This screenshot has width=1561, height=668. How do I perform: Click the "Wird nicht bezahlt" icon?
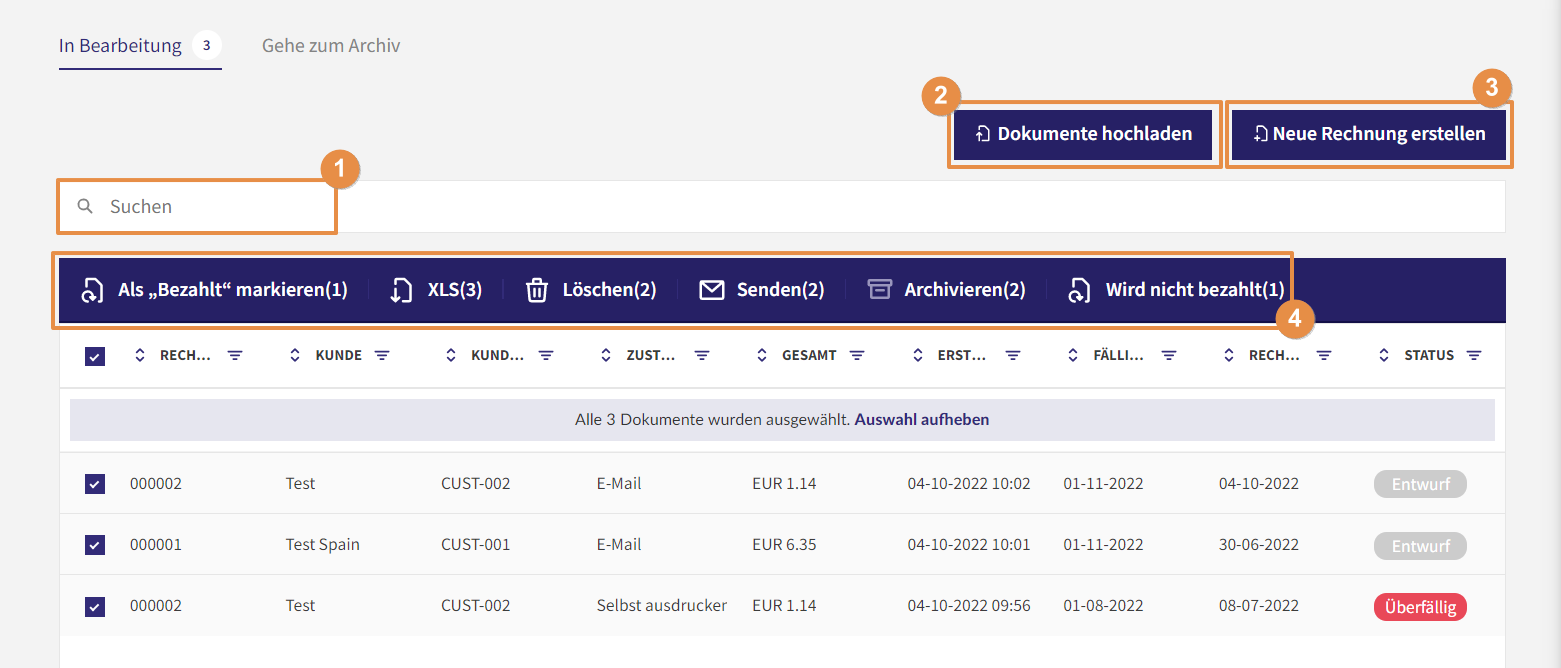point(1080,290)
